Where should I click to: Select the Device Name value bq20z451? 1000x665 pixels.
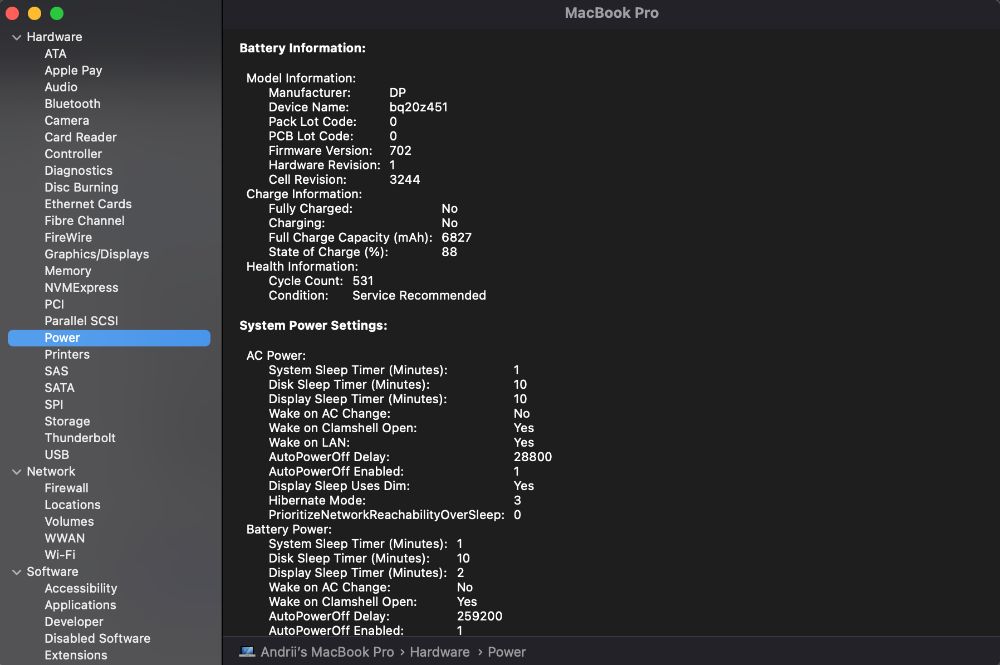pyautogui.click(x=418, y=107)
